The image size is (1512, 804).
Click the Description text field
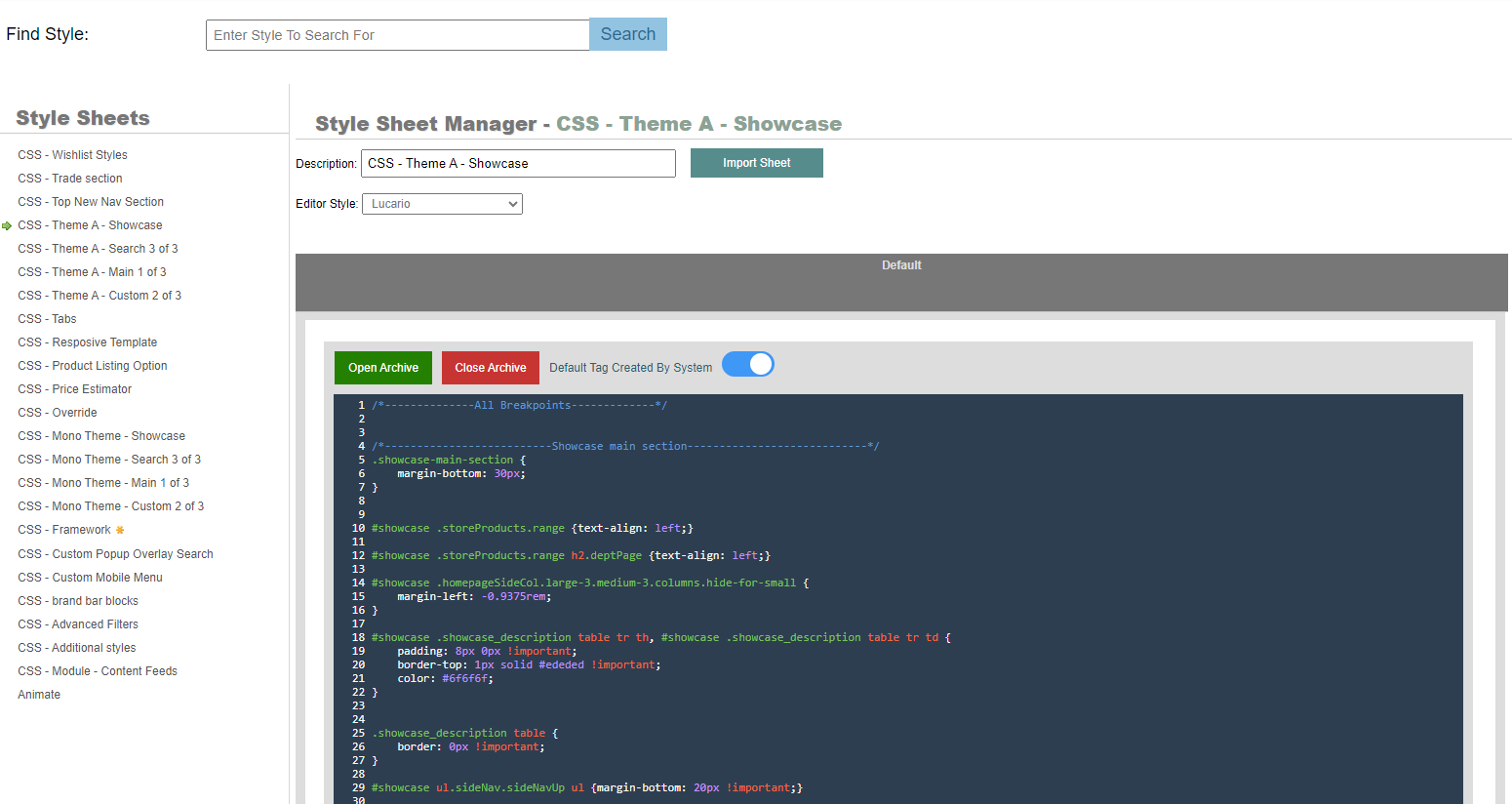[517, 164]
